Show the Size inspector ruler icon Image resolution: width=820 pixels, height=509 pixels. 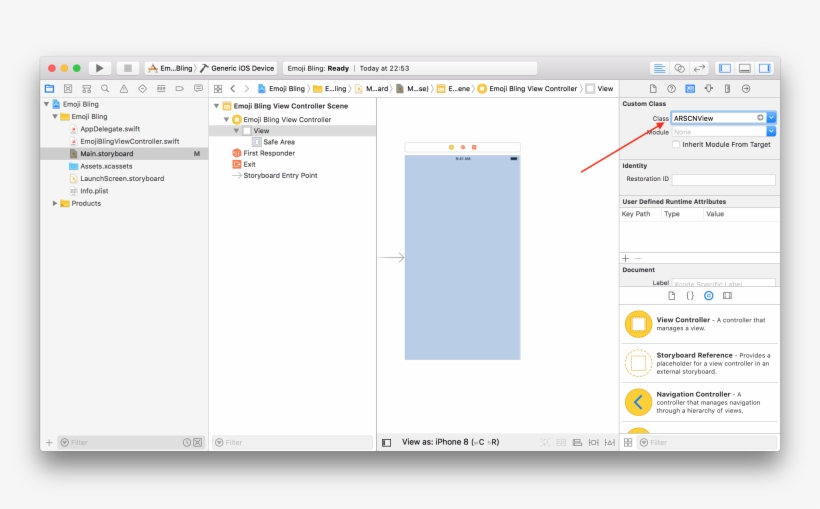[x=727, y=88]
